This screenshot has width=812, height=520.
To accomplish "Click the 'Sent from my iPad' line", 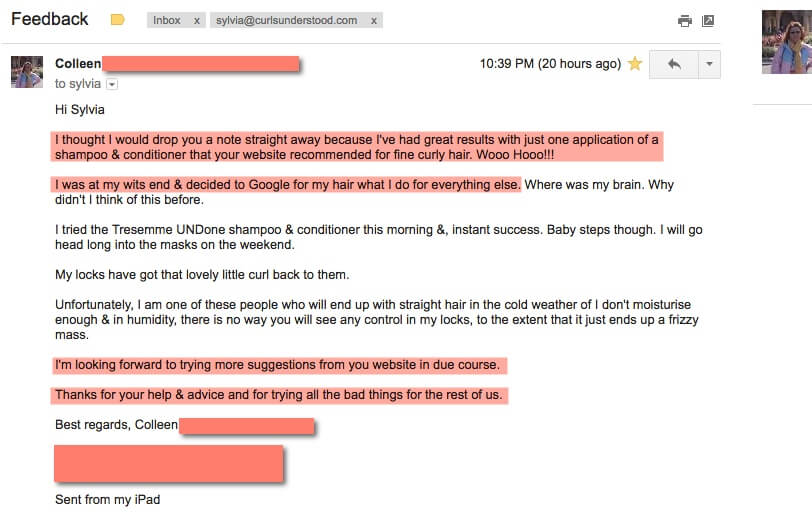I will [x=108, y=500].
